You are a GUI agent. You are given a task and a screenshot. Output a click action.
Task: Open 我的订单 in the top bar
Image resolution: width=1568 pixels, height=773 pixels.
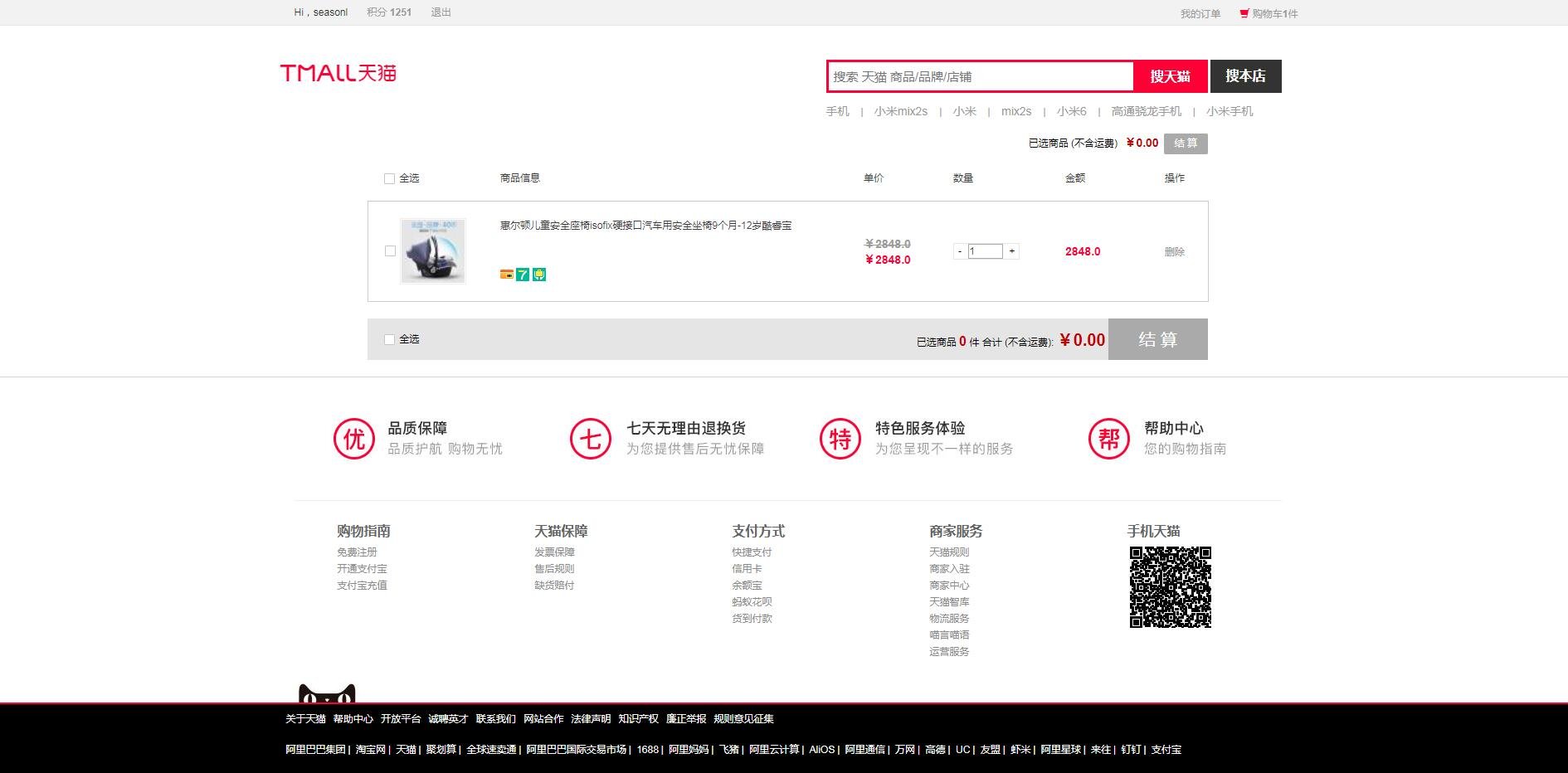tap(1200, 13)
